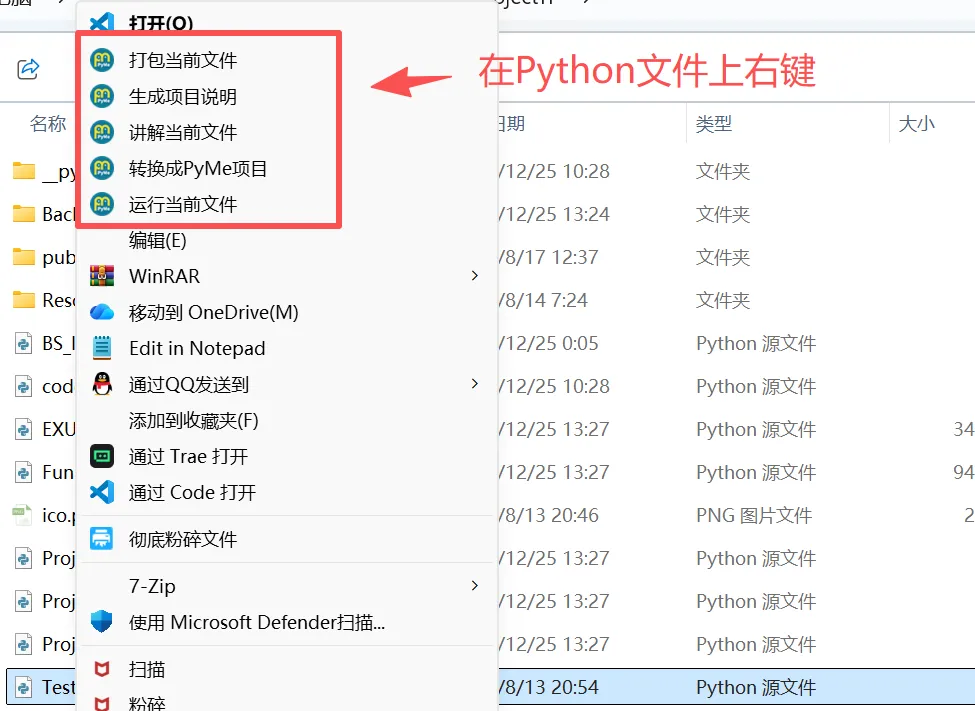Expand the WinRAR submenu arrow

point(474,276)
